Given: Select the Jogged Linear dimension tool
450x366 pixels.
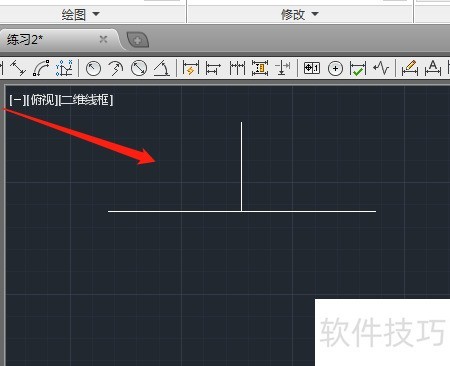Looking at the screenshot, I should 381,68.
